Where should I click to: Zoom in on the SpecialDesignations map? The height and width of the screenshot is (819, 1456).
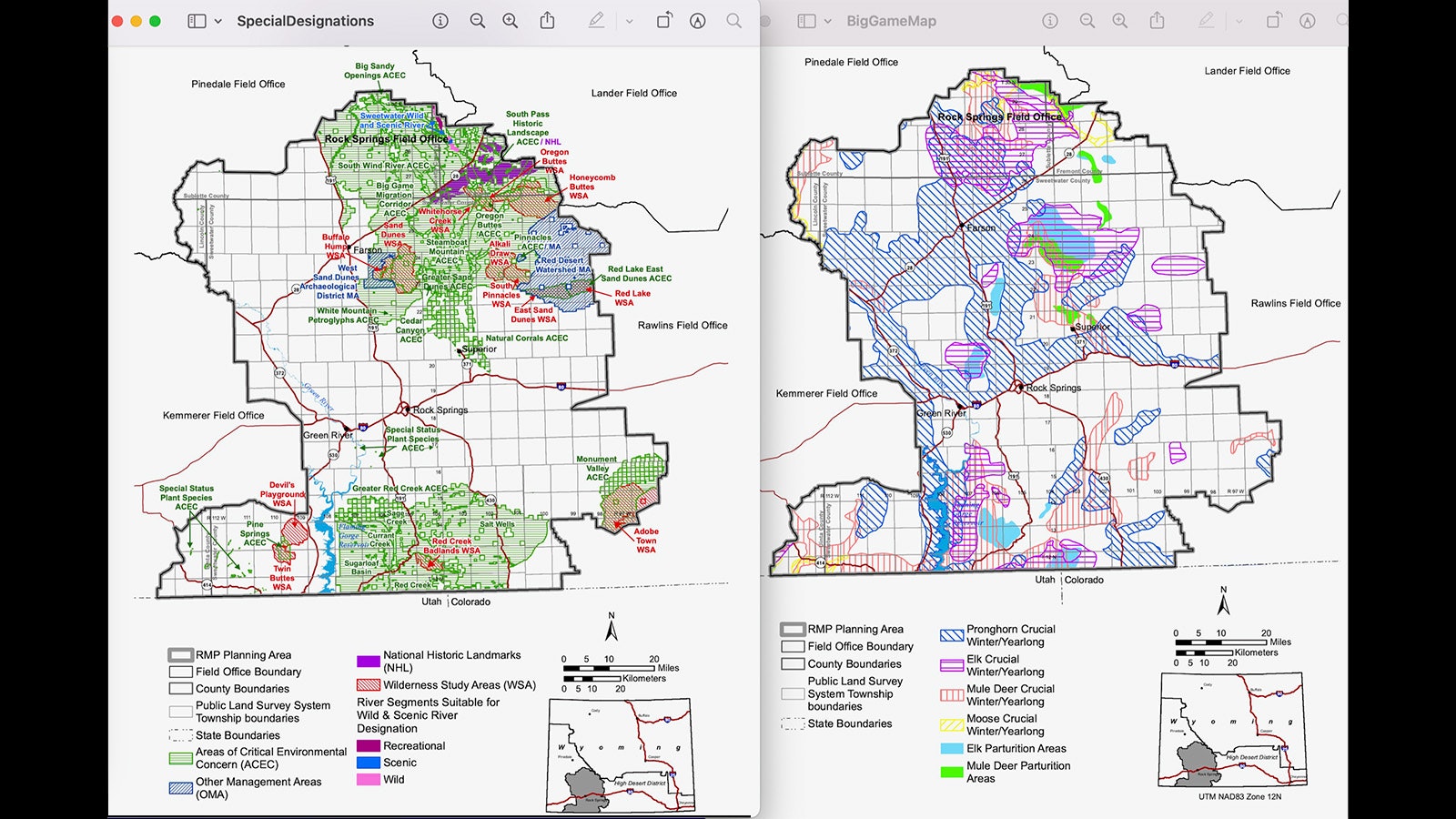click(511, 21)
